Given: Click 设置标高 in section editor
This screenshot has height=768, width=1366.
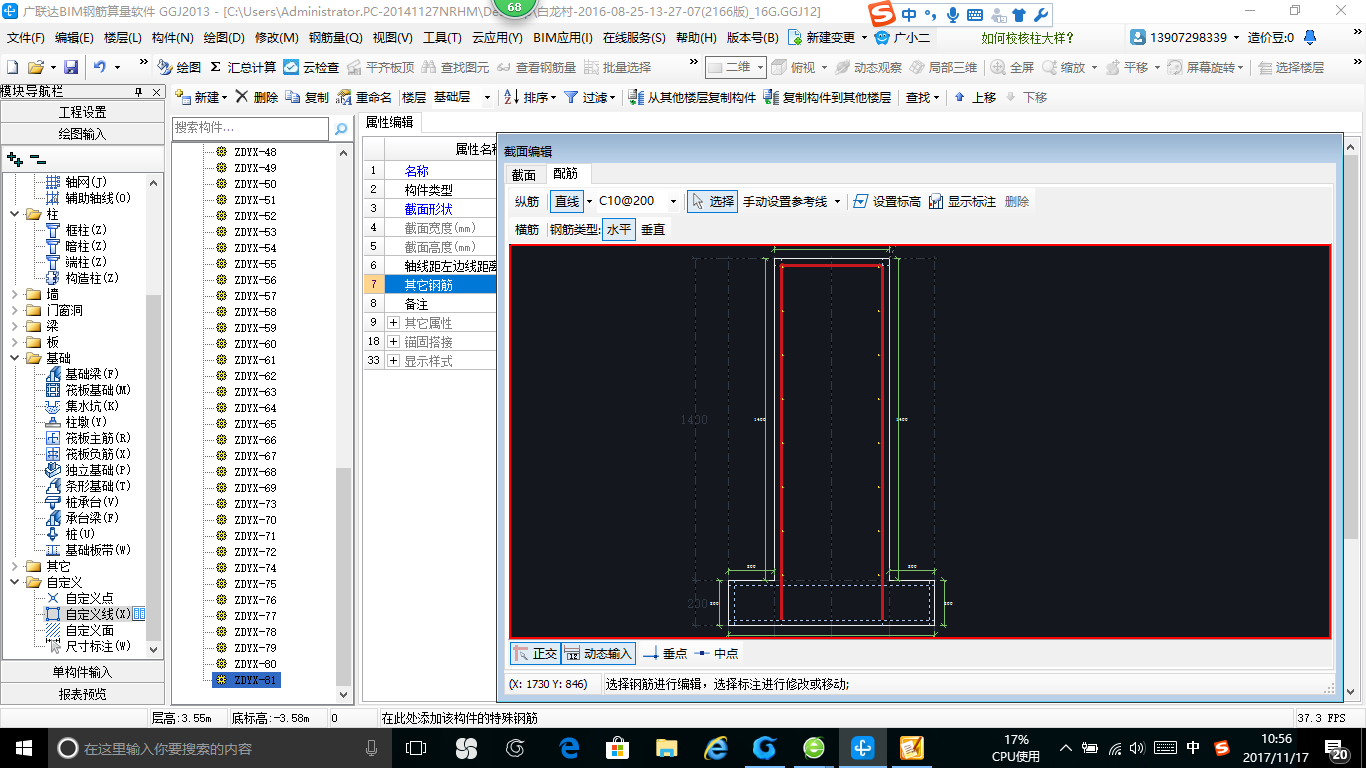Looking at the screenshot, I should 886,201.
